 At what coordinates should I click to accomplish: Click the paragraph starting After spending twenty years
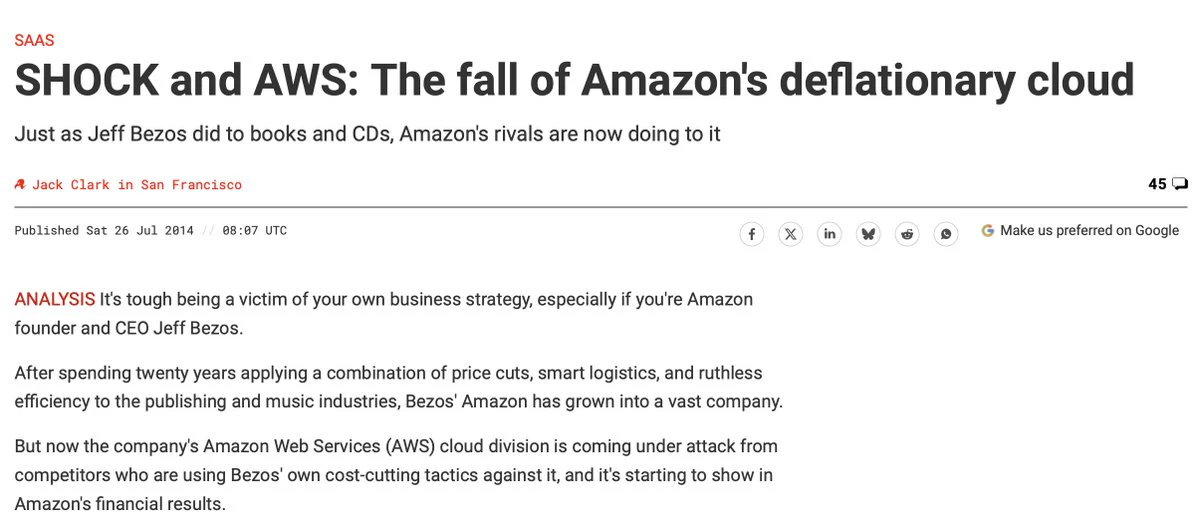tap(398, 387)
